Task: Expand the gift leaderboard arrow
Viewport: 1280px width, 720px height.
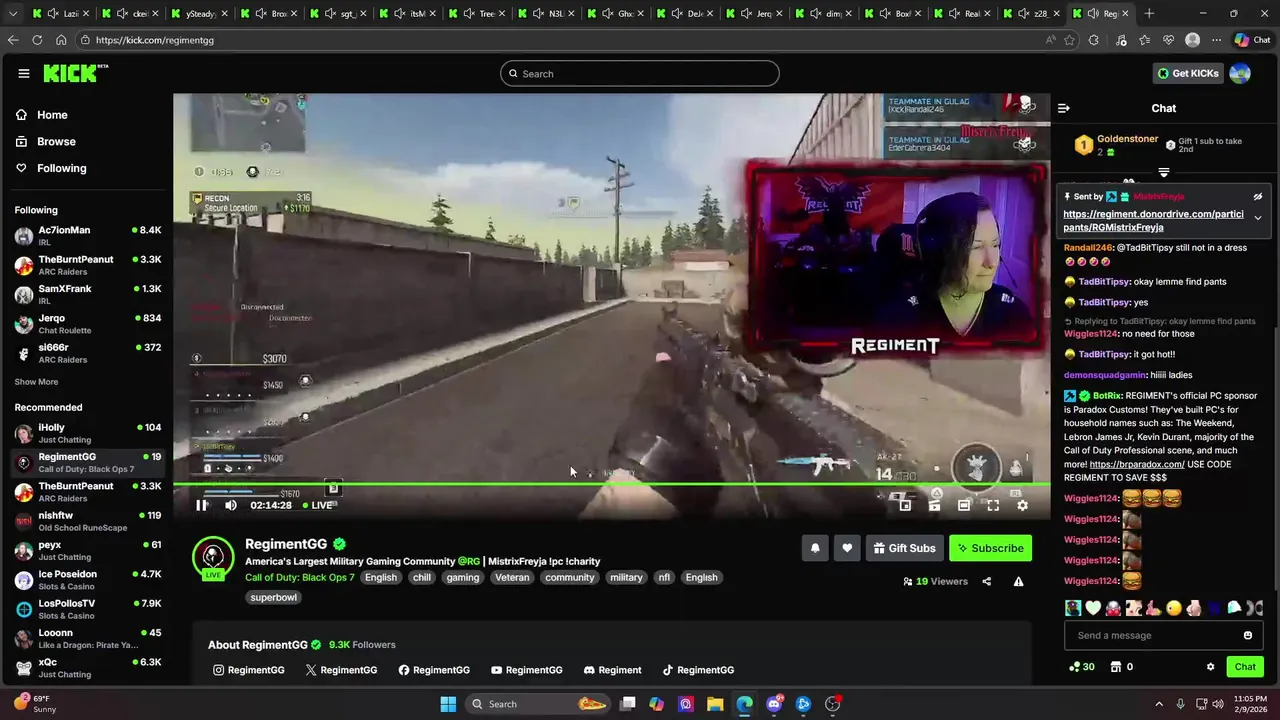Action: coord(1163,172)
